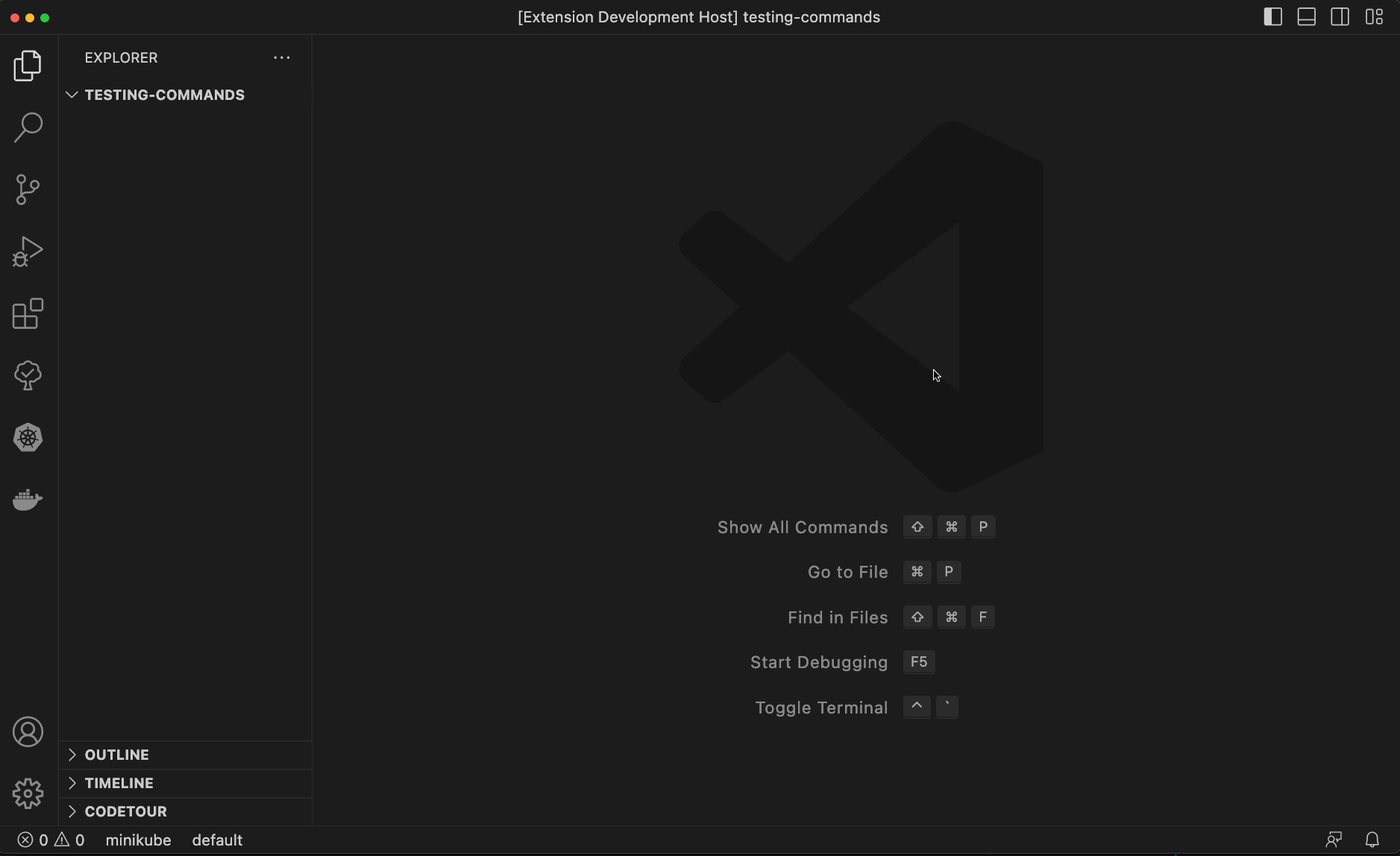The height and width of the screenshot is (856, 1400).
Task: Open the Kubernetes view
Action: click(28, 438)
